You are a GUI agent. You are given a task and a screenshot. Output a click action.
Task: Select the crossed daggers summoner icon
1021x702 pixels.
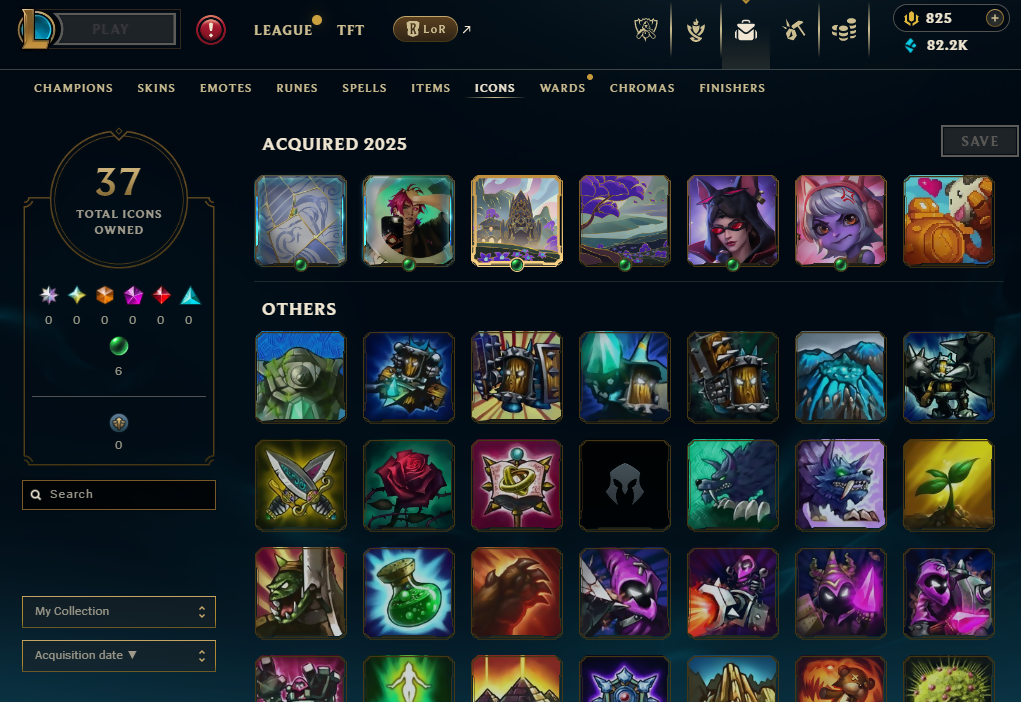(301, 485)
